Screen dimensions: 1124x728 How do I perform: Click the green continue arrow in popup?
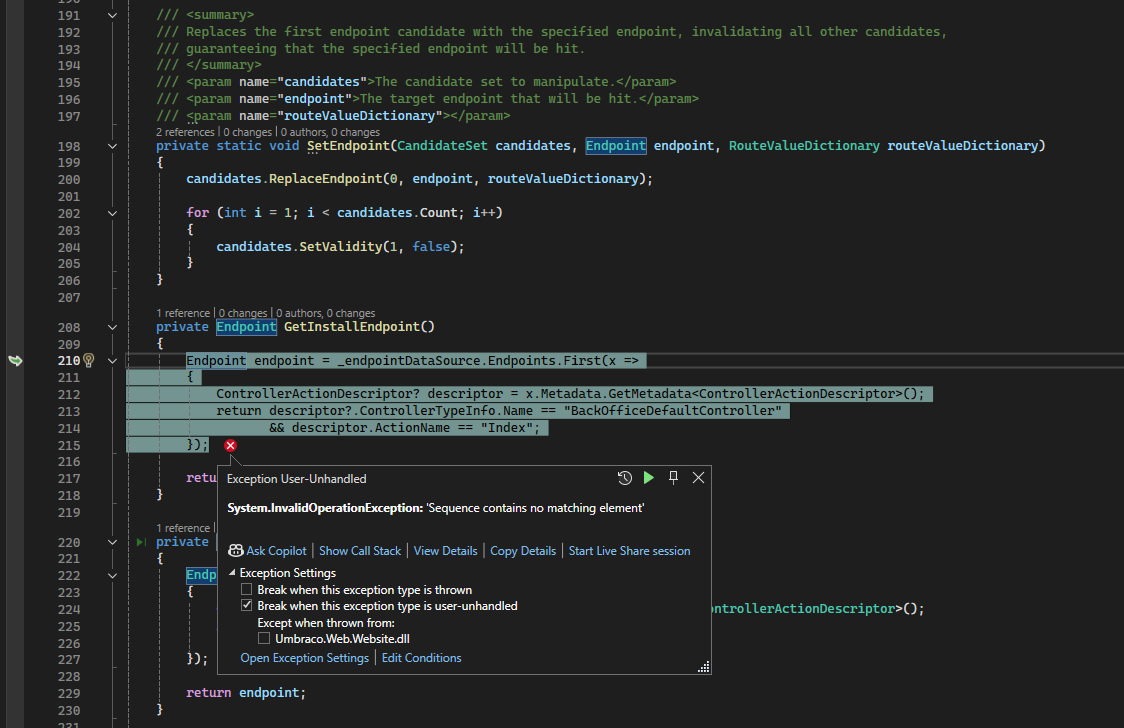649,478
